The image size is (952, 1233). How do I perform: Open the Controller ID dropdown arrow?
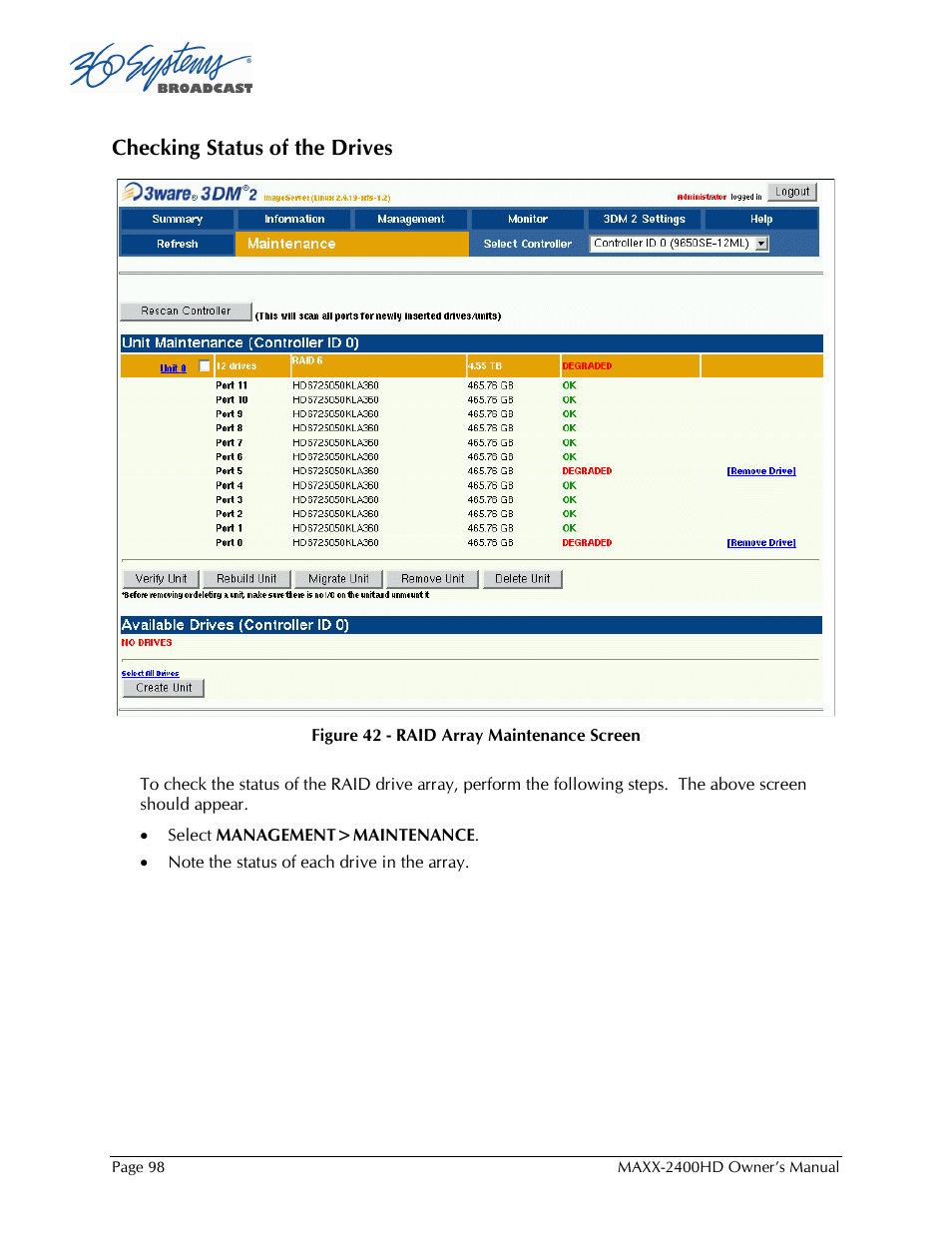[x=761, y=244]
